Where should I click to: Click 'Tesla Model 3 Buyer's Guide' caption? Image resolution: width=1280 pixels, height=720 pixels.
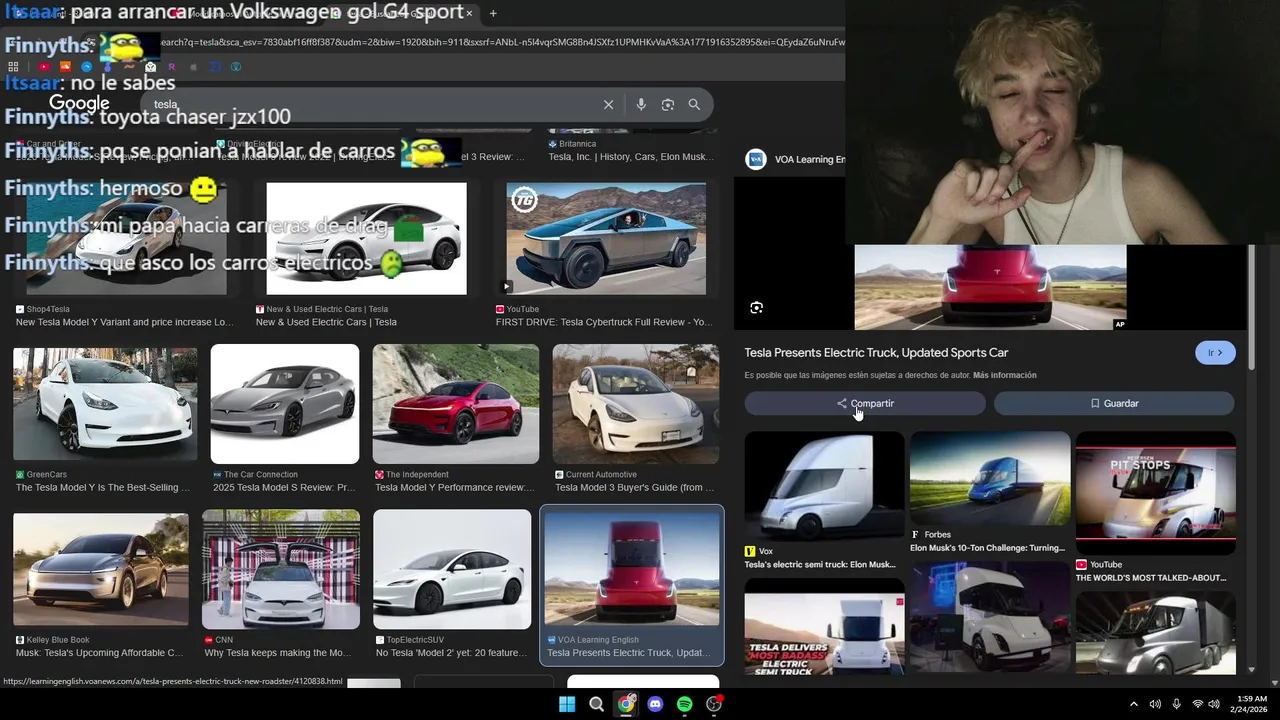click(635, 487)
